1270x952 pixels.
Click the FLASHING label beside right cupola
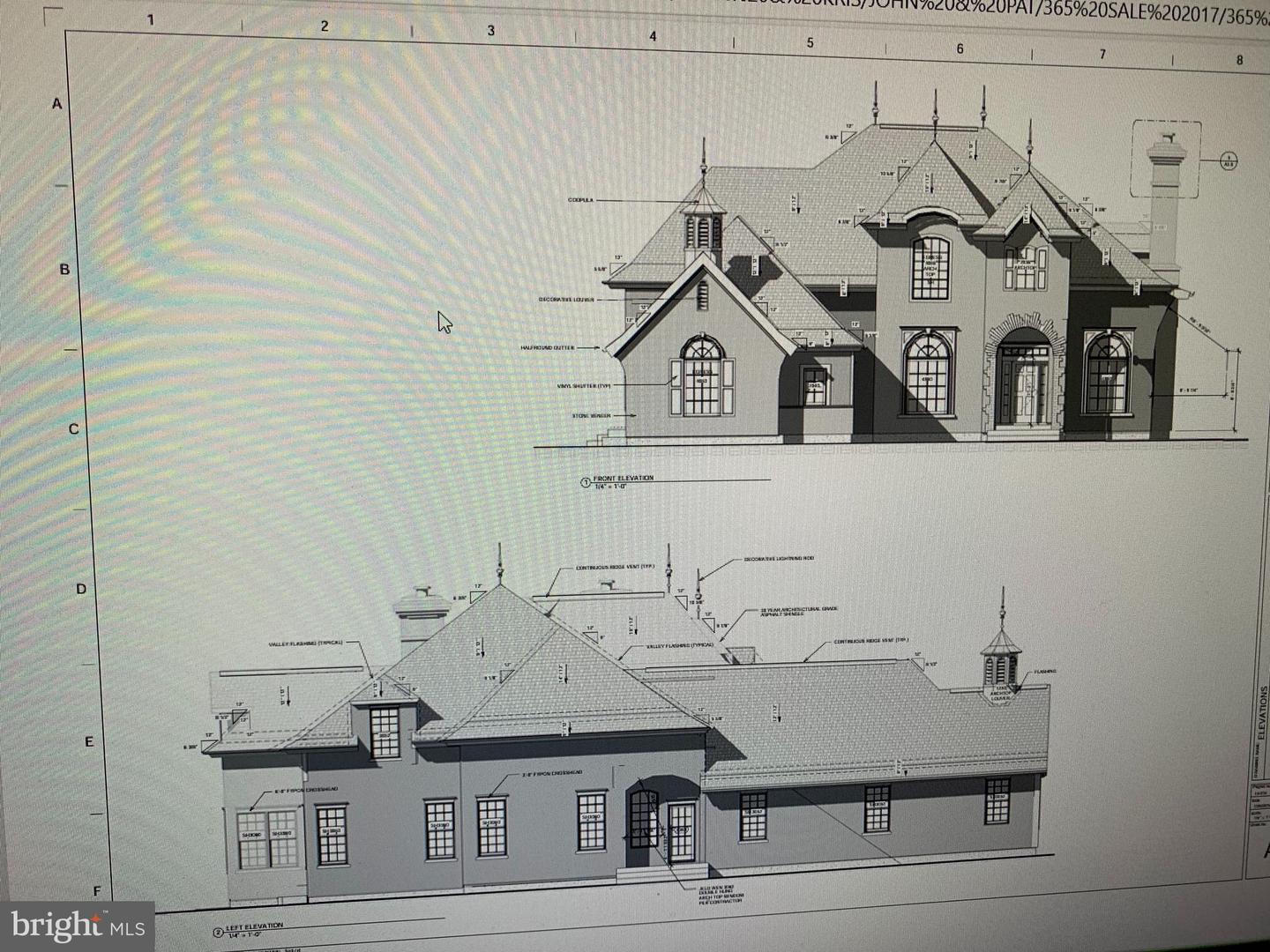click(1045, 672)
